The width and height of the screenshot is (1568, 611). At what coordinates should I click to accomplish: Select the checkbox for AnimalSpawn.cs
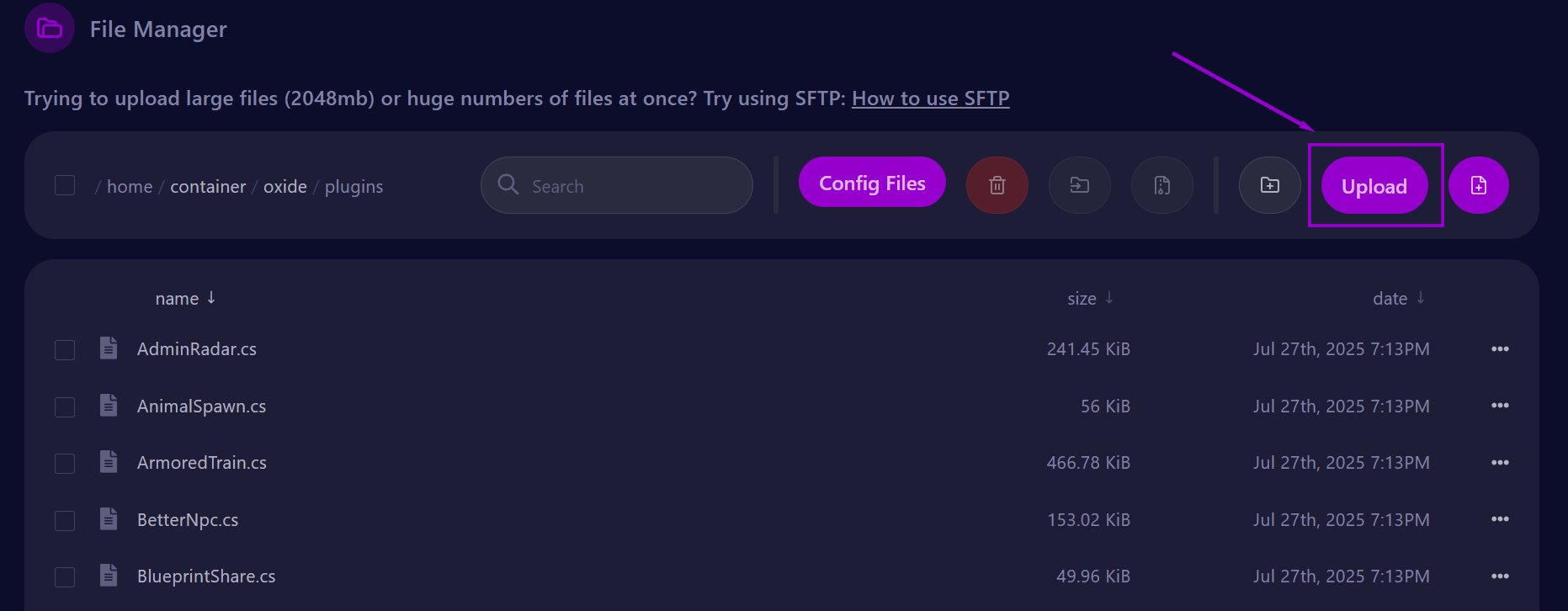pyautogui.click(x=65, y=406)
